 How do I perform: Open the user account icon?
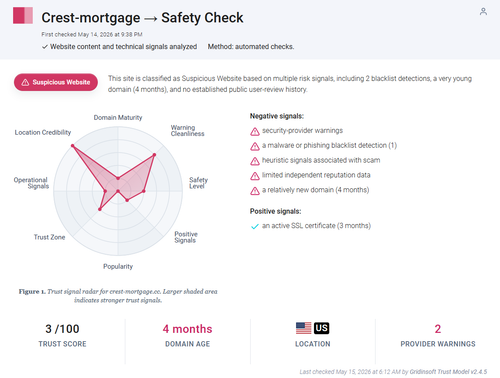(x=483, y=12)
